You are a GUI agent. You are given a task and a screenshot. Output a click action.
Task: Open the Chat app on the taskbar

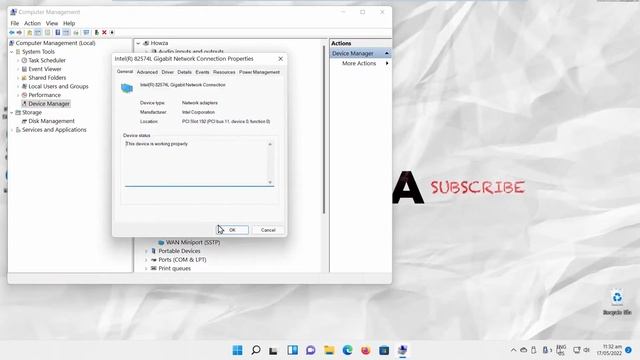tap(311, 350)
